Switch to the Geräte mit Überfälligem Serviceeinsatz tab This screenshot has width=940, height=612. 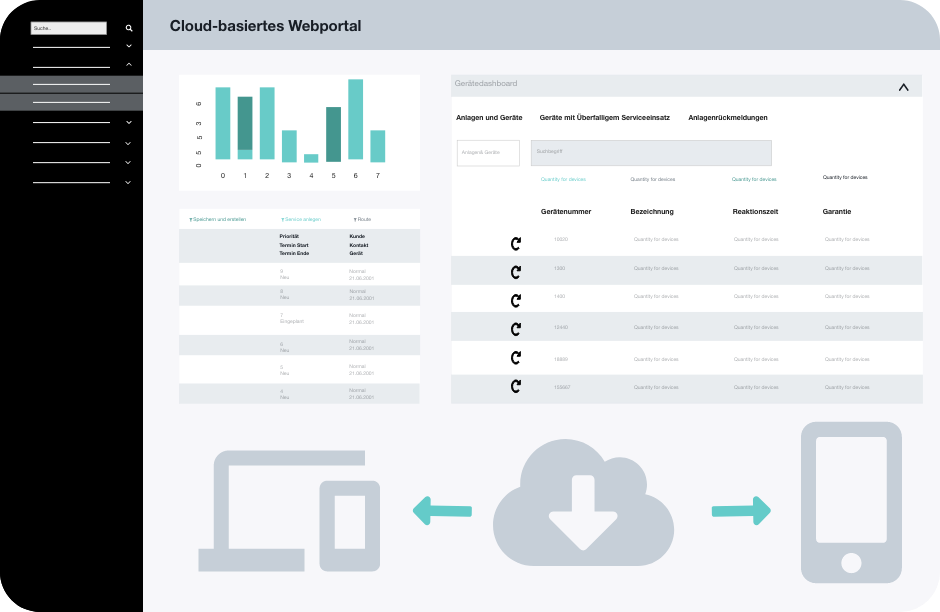pyautogui.click(x=603, y=117)
